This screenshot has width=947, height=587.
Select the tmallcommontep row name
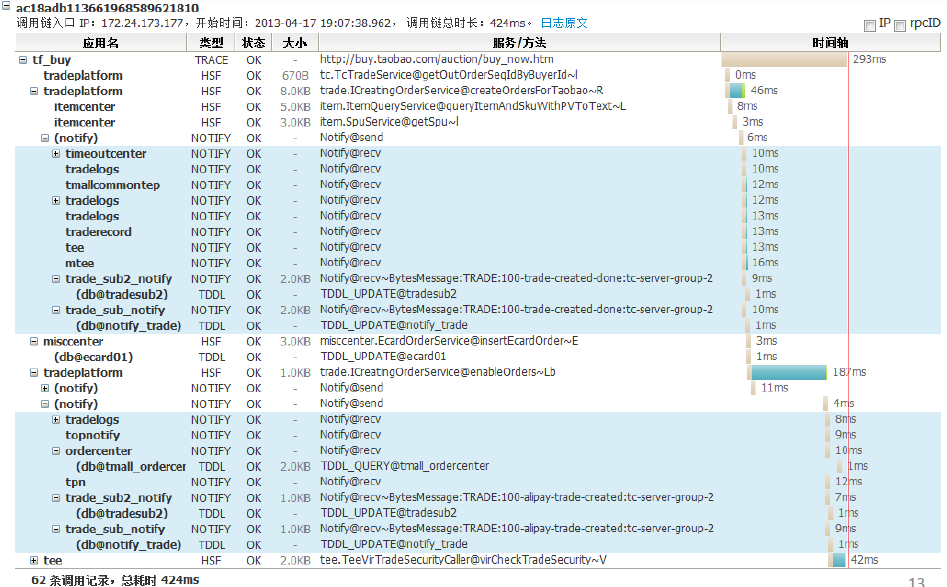[x=112, y=185]
